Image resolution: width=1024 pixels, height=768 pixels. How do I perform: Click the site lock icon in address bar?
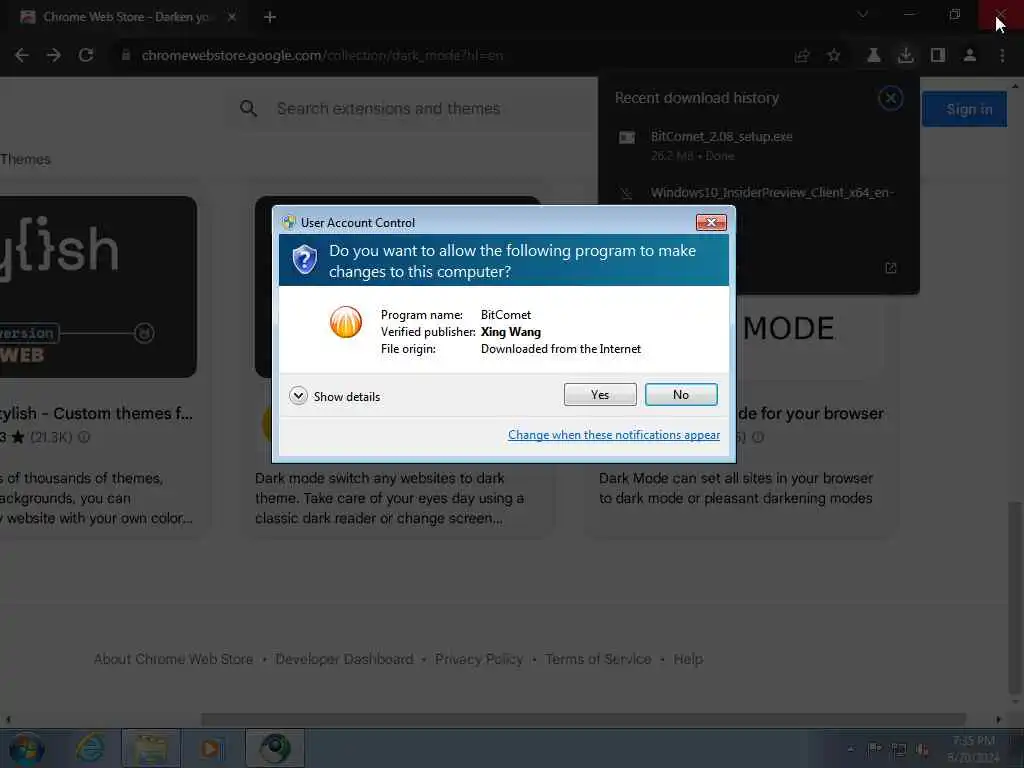tap(125, 56)
